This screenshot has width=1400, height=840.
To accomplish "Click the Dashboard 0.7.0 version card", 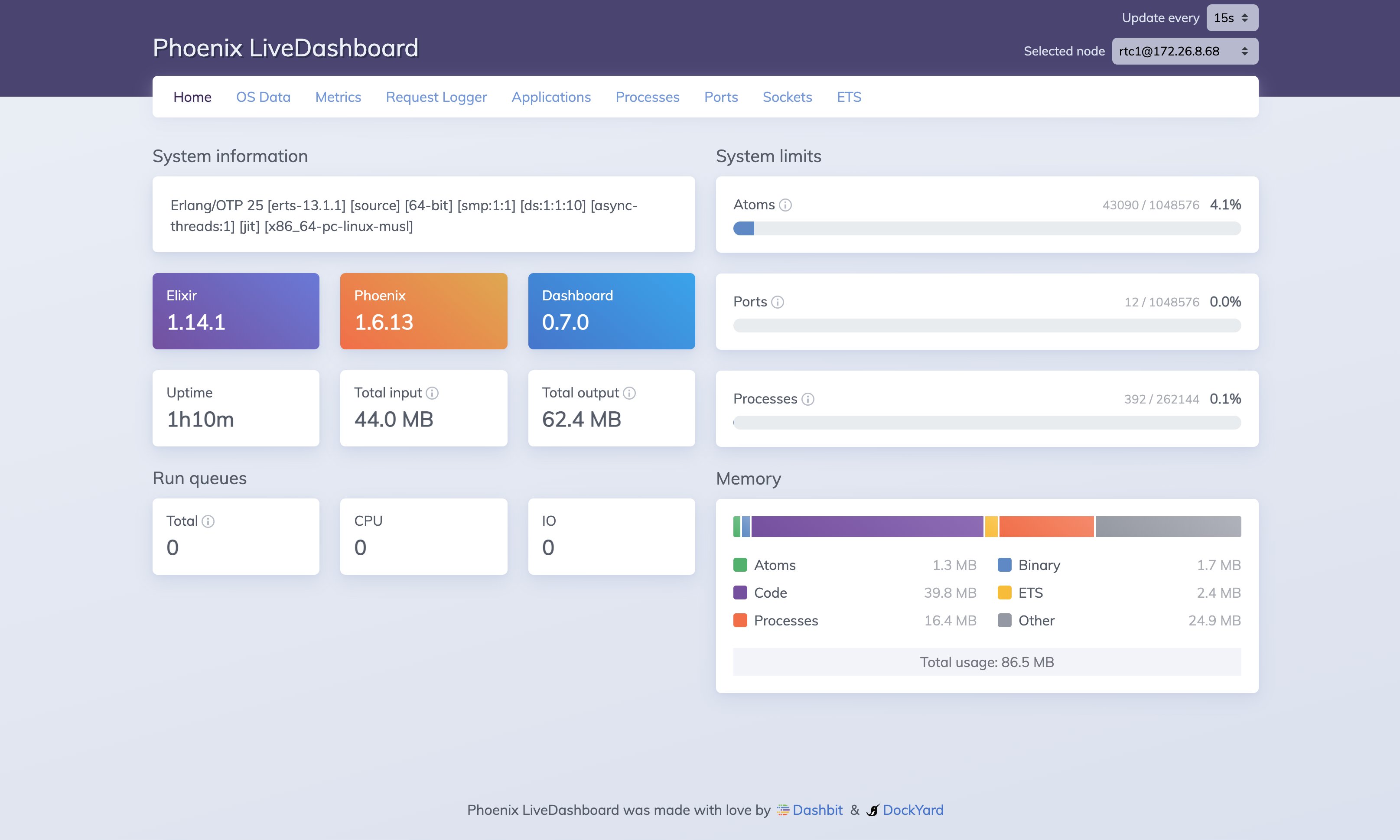I will (x=612, y=311).
